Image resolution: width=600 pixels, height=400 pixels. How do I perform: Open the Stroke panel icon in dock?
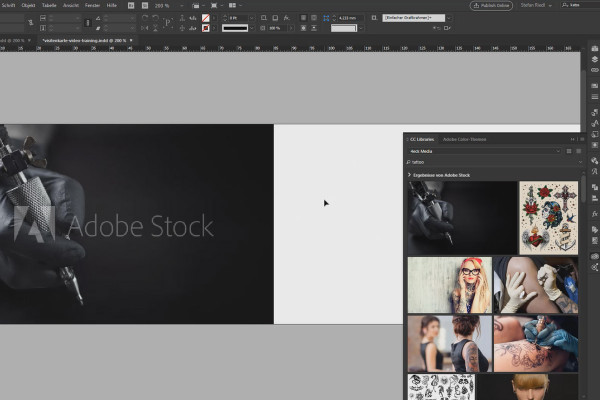click(594, 96)
